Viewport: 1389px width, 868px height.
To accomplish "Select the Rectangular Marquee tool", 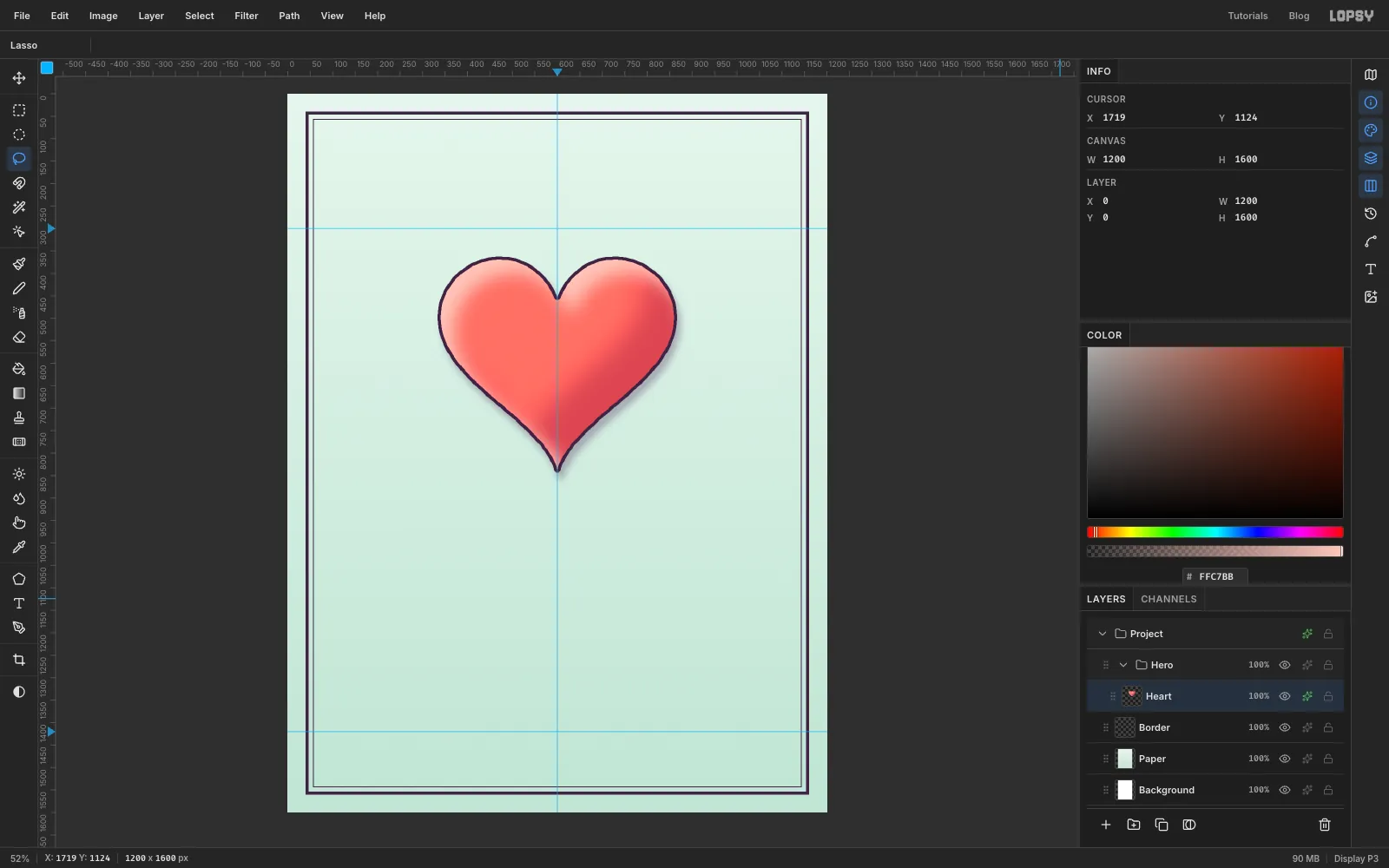I will click(19, 110).
